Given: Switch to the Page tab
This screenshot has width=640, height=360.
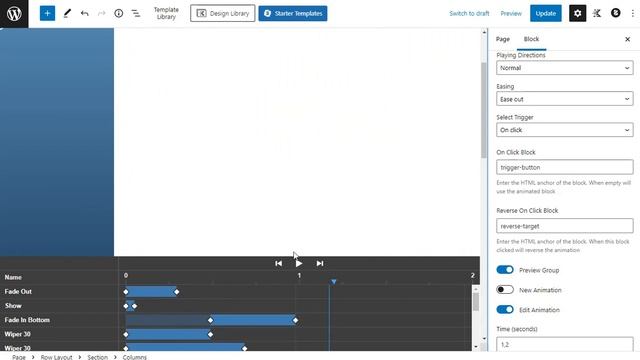Looking at the screenshot, I should tap(503, 39).
